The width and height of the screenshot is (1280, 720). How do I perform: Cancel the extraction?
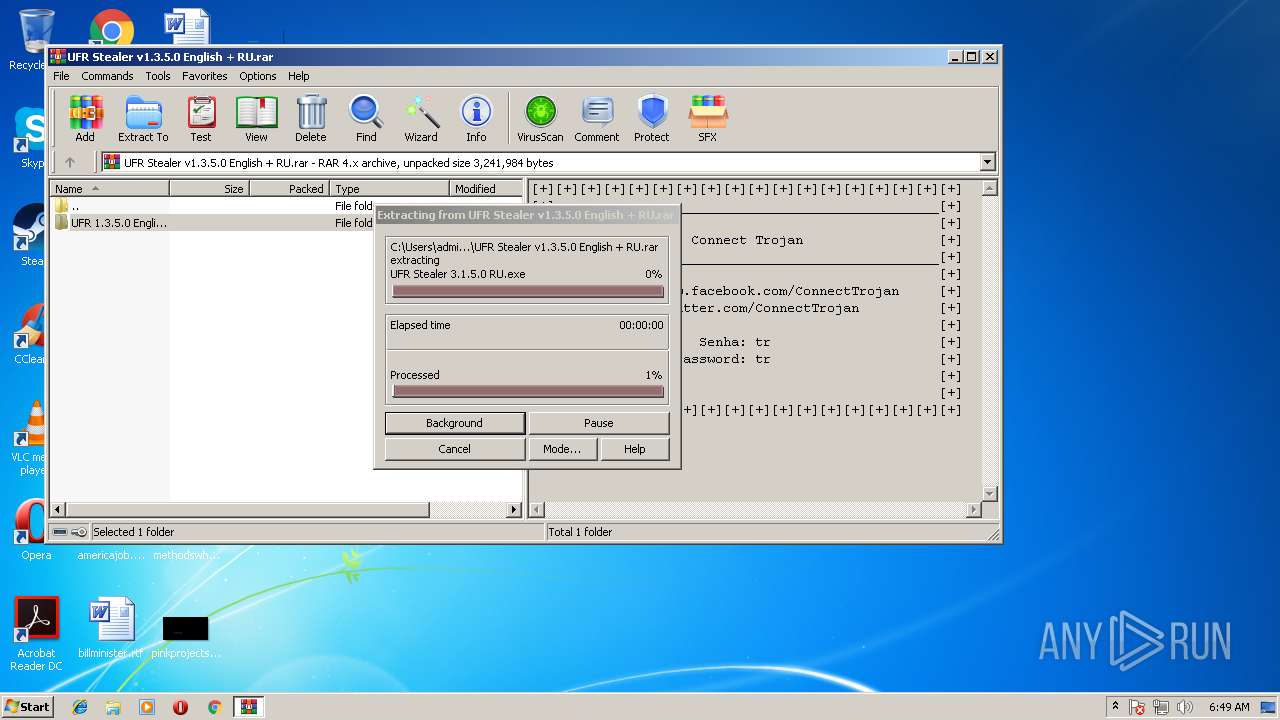coord(454,449)
